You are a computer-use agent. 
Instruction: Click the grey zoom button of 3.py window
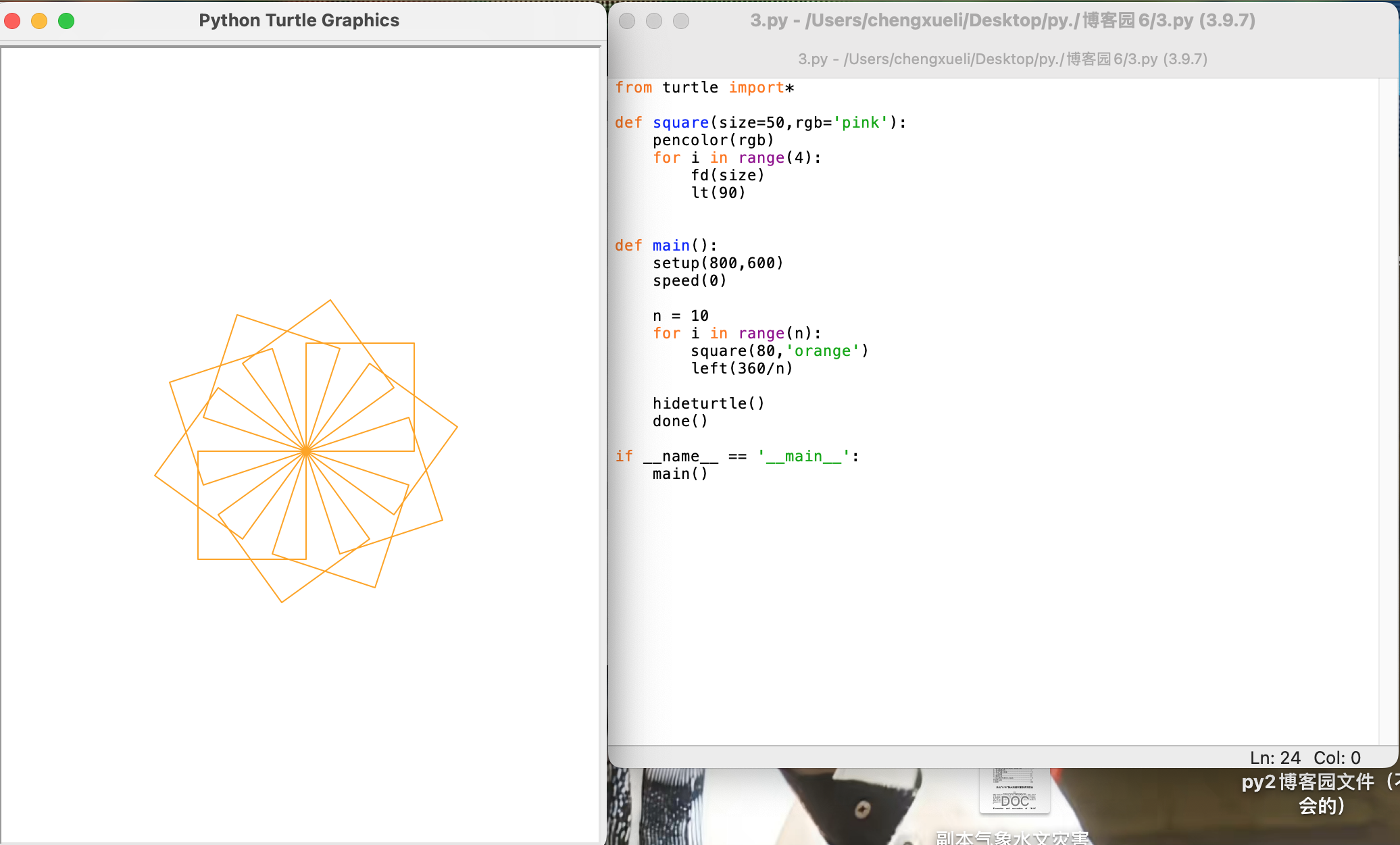click(681, 21)
